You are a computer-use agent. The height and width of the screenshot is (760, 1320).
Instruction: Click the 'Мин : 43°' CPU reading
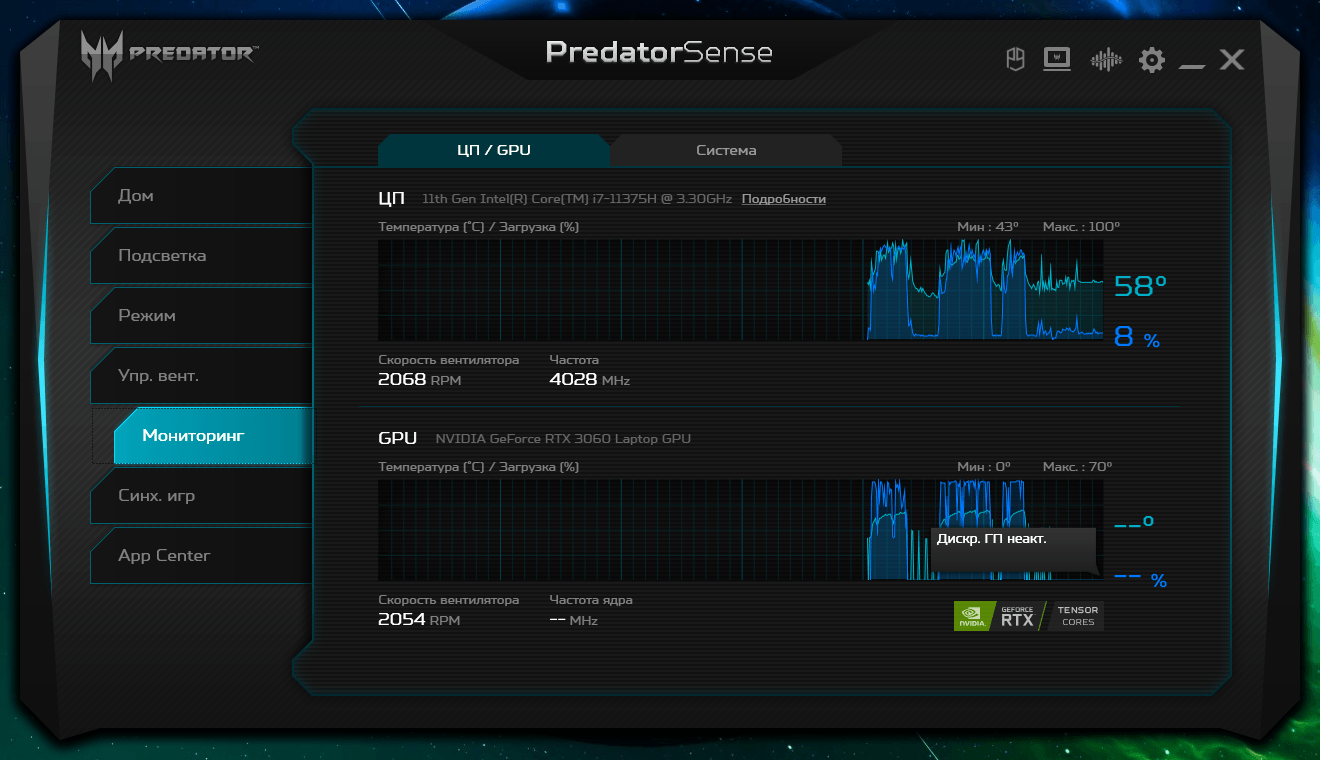coord(988,227)
